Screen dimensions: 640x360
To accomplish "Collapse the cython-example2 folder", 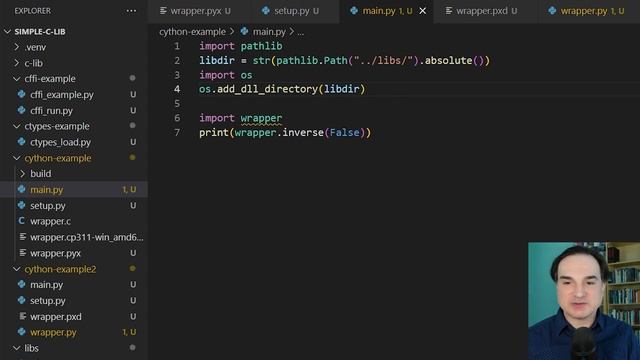I will coord(17,269).
